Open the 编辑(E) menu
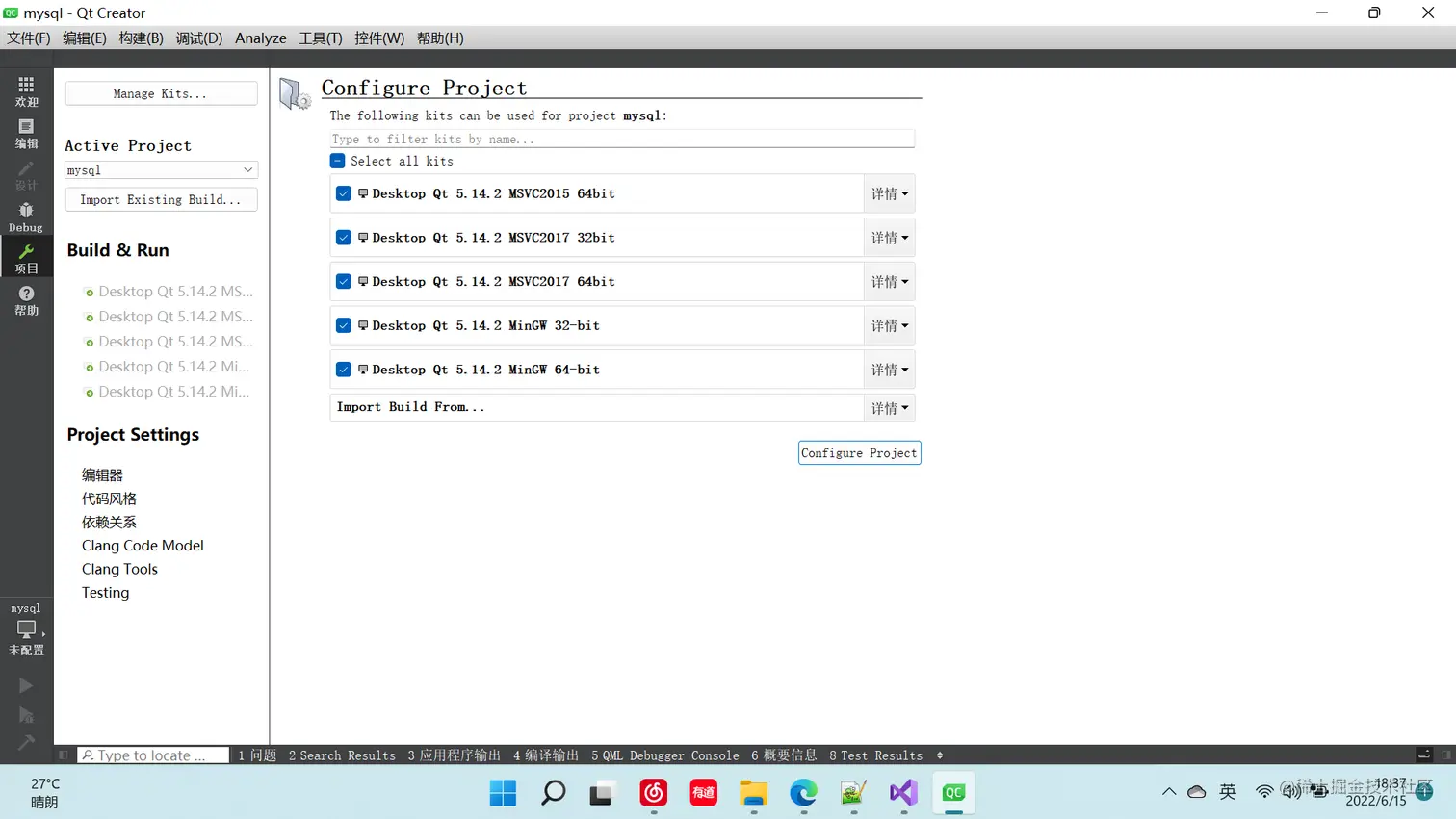 tap(85, 38)
